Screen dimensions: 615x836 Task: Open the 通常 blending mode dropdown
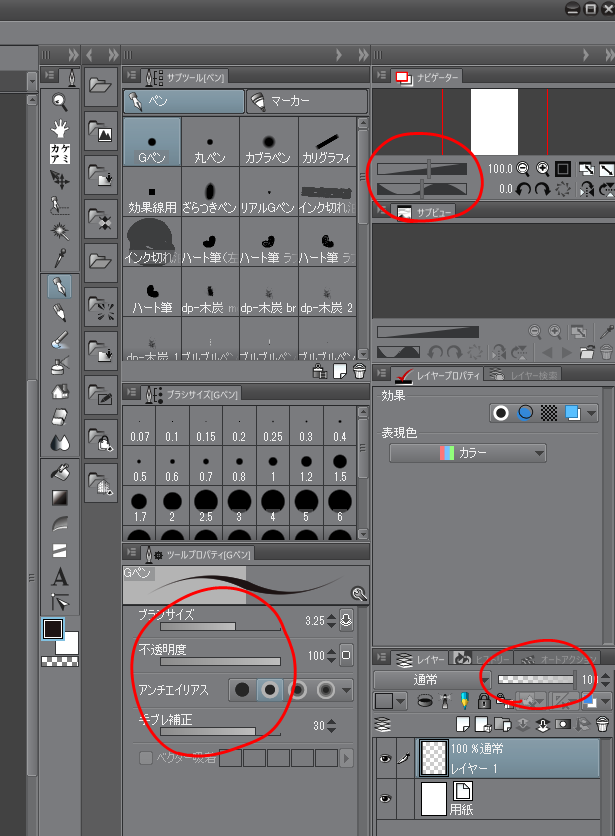pyautogui.click(x=432, y=680)
